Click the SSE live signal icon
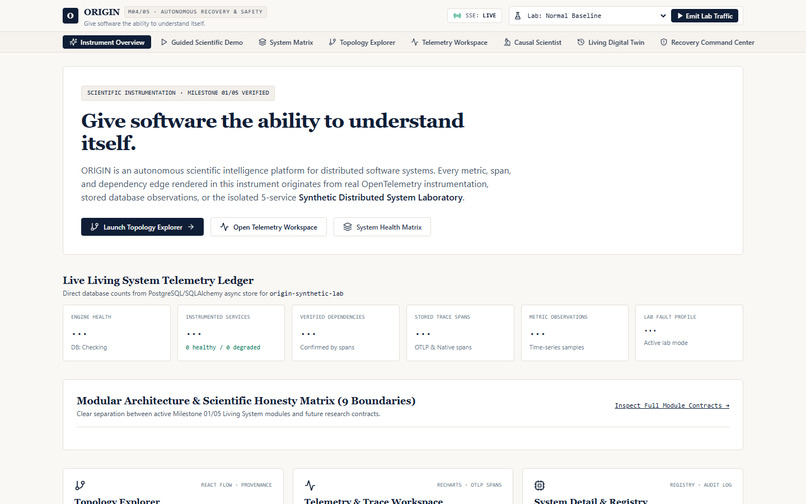The image size is (806, 504). click(x=457, y=16)
